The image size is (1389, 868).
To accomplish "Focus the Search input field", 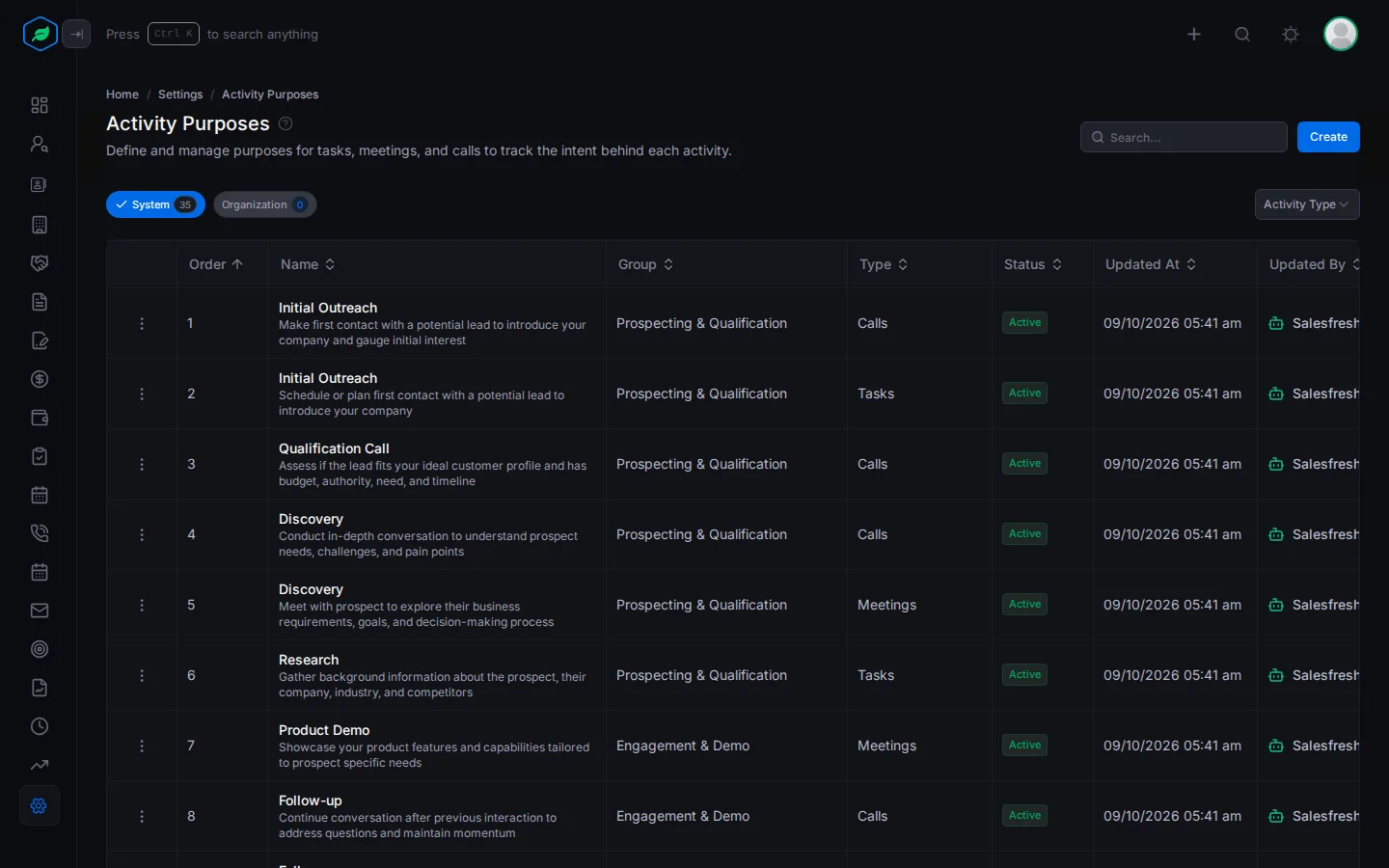I will 1184,137.
